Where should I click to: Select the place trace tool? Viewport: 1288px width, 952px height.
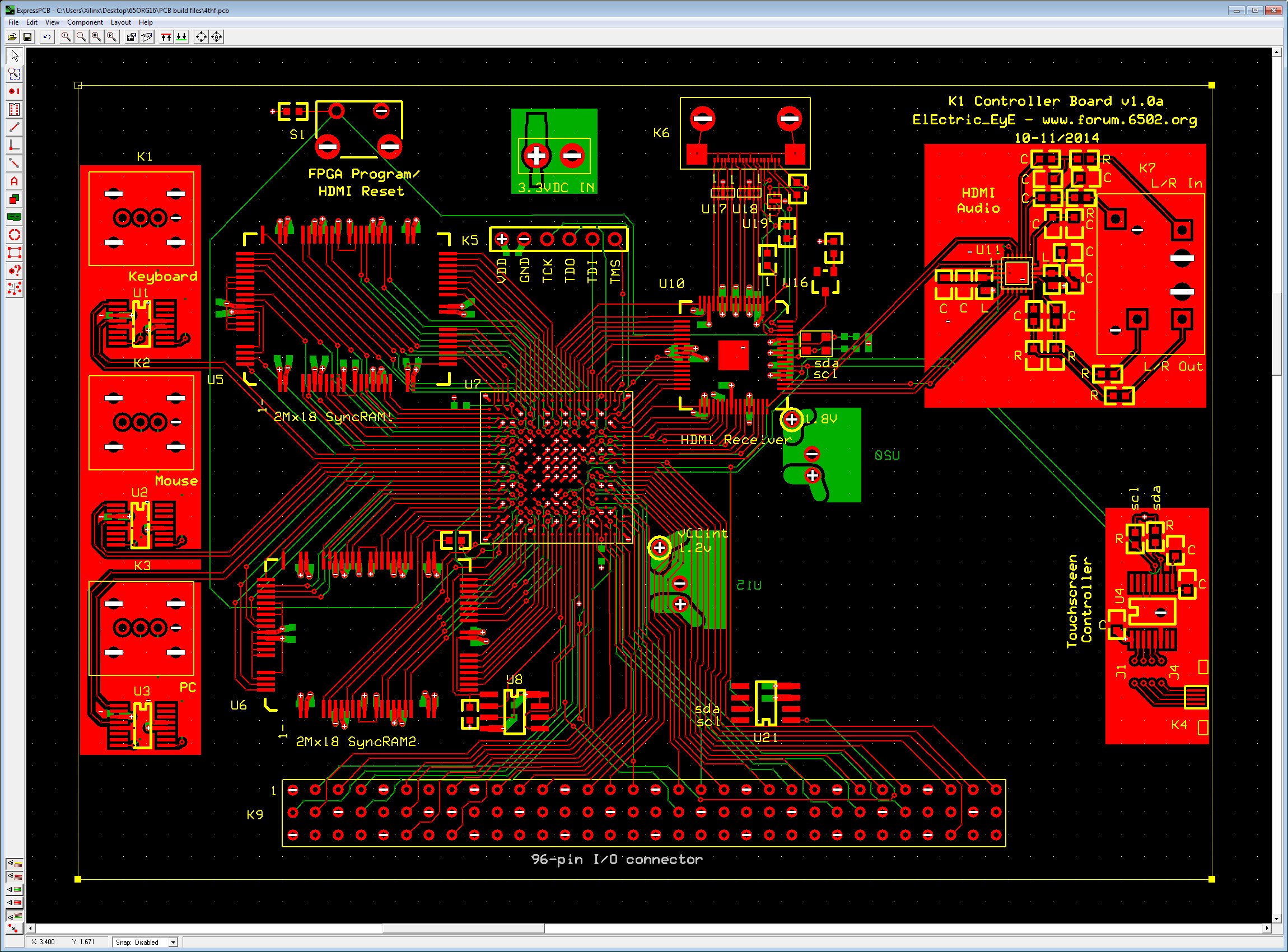[x=15, y=127]
